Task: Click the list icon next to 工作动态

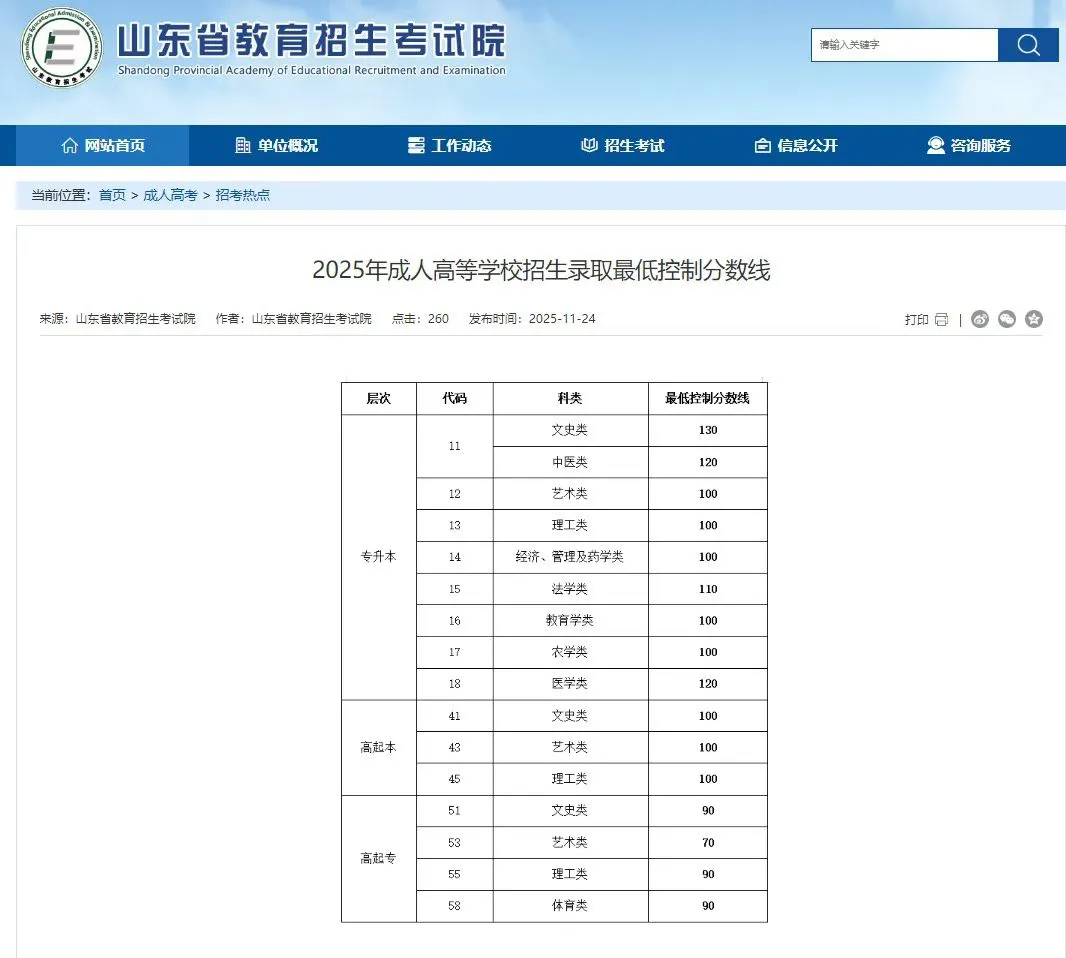Action: (x=417, y=145)
